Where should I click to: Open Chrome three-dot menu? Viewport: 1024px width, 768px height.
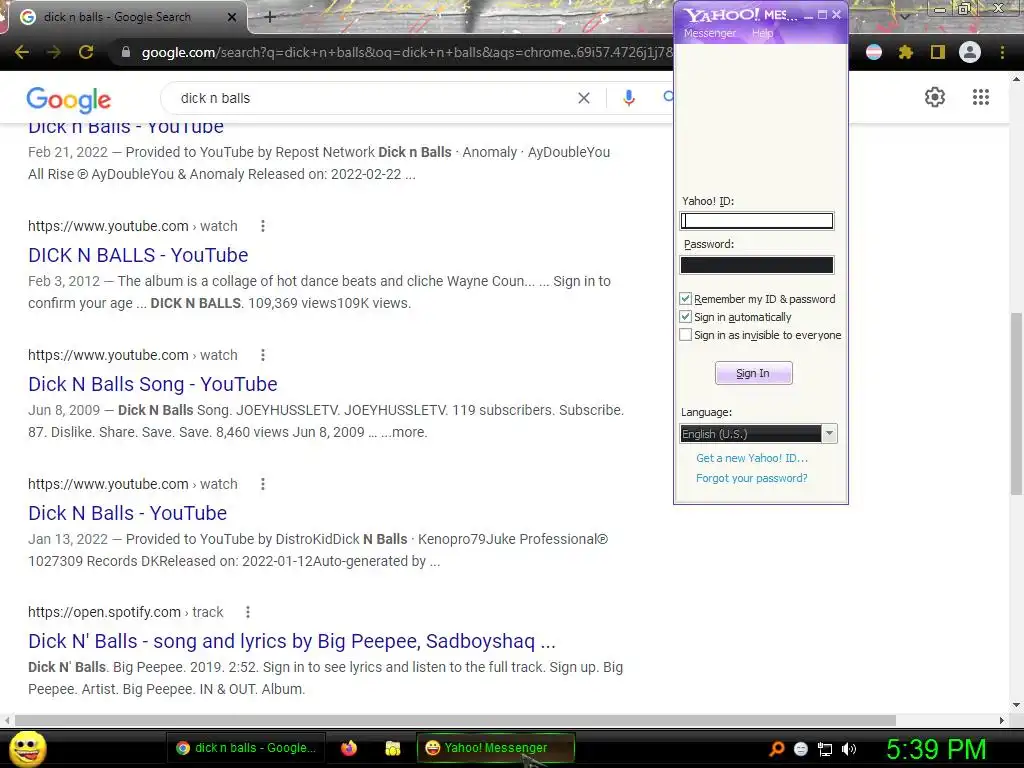tap(1002, 52)
